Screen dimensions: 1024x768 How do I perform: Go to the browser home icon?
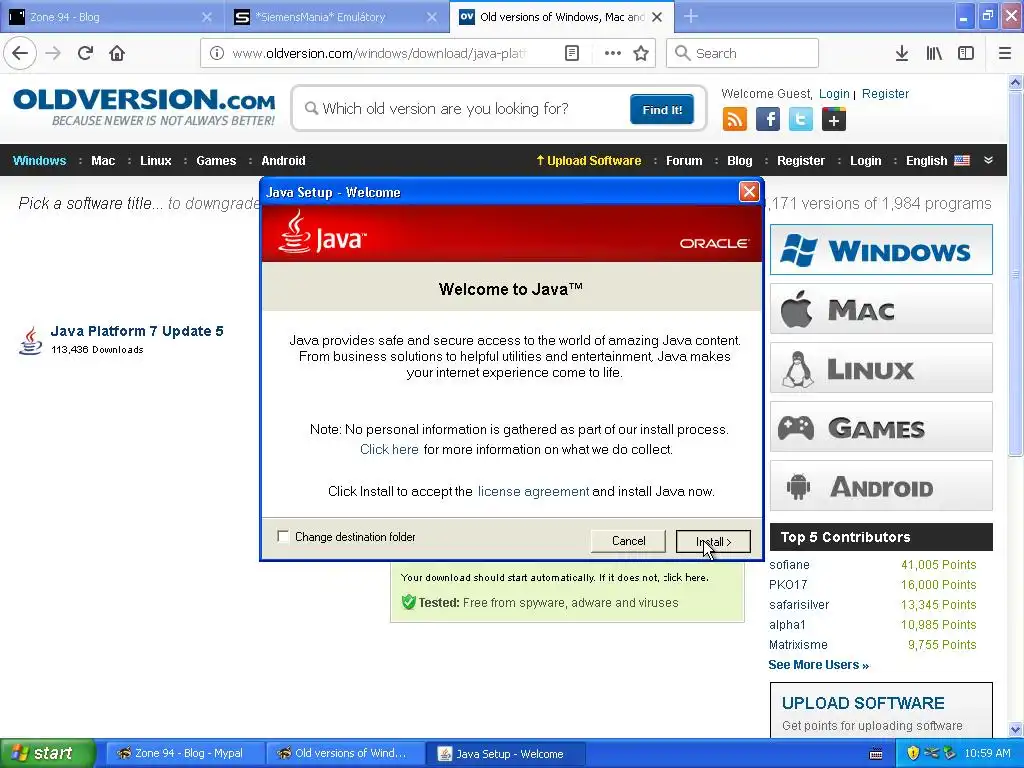pos(117,53)
